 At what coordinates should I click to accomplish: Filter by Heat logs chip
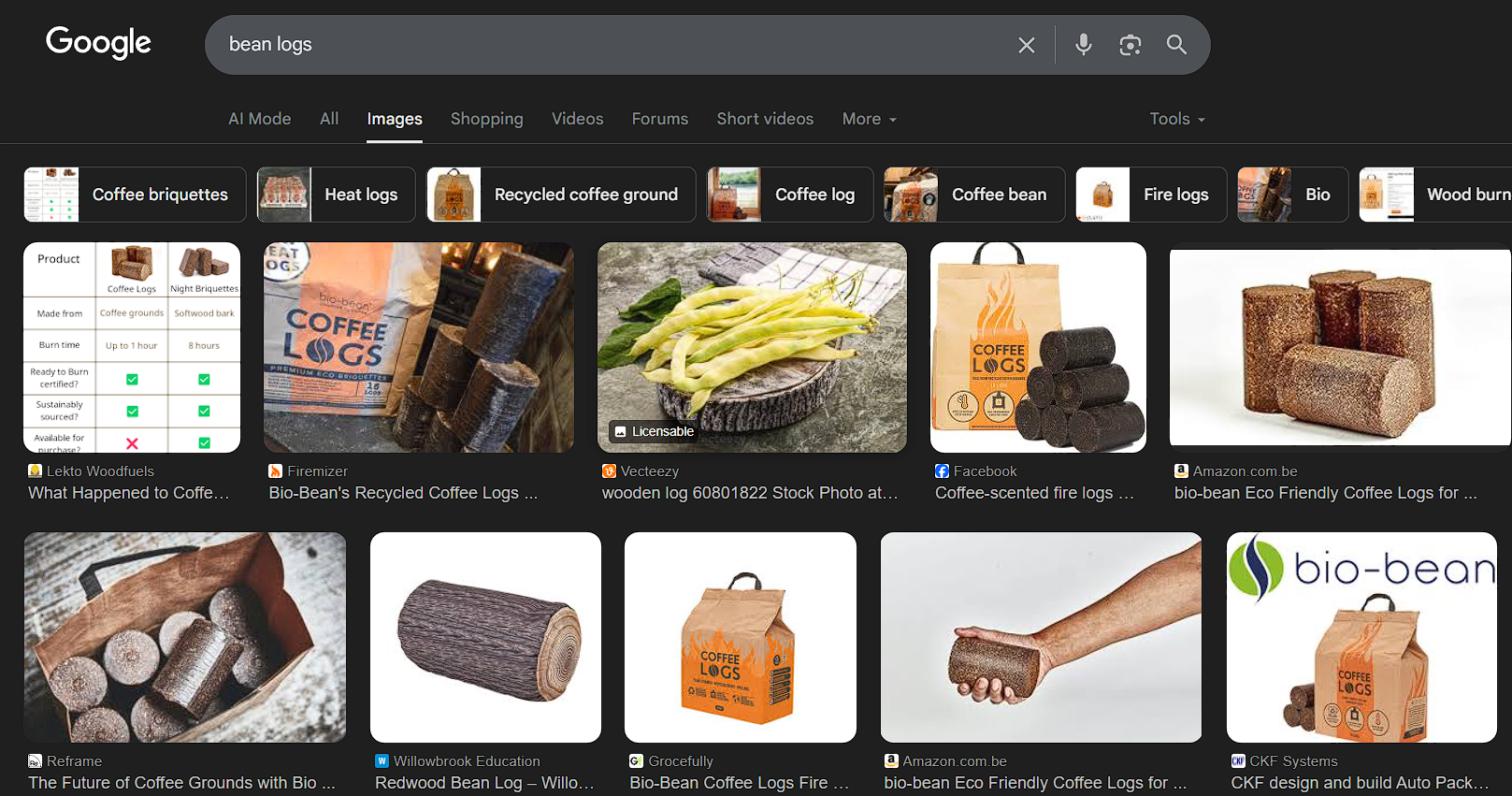[x=337, y=195]
